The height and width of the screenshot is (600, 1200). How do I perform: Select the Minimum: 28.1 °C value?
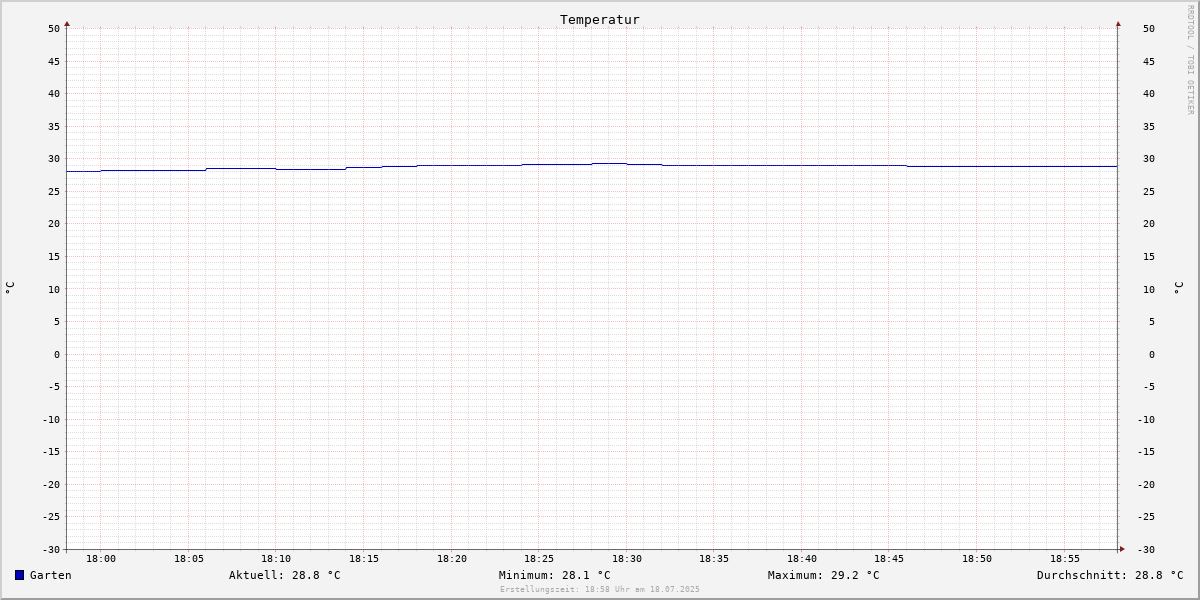click(x=555, y=575)
